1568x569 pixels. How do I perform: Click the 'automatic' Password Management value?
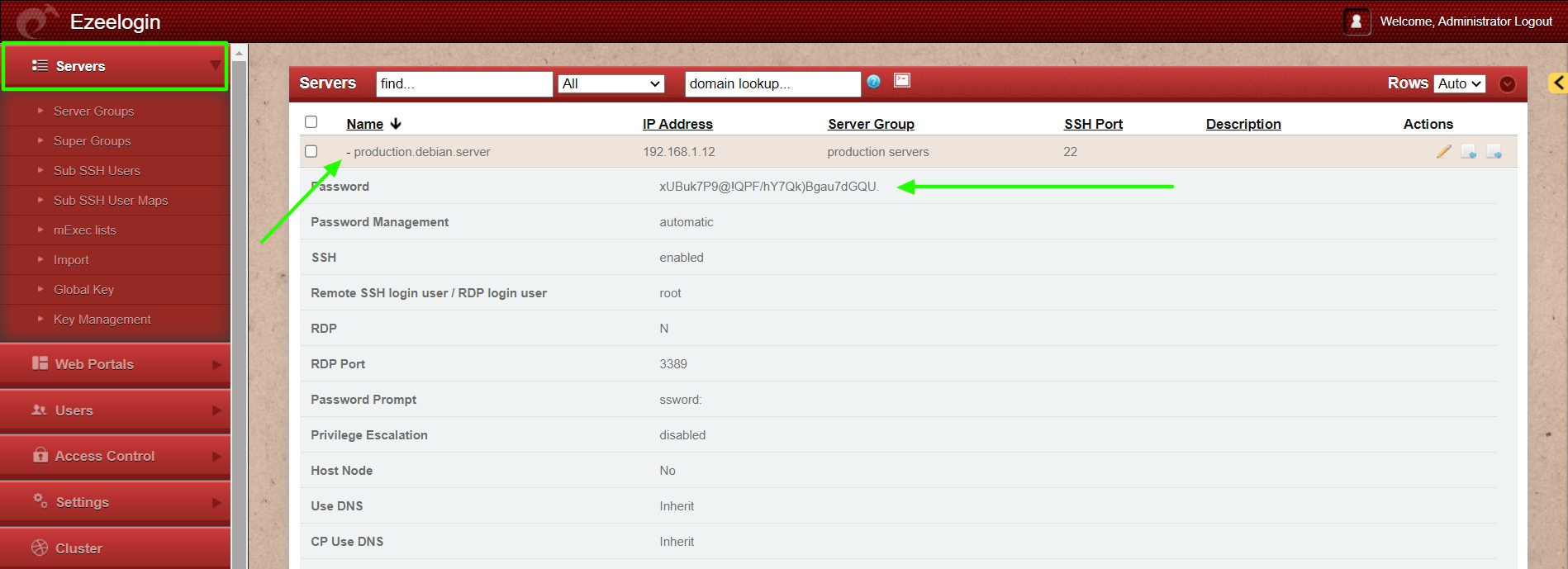[687, 222]
